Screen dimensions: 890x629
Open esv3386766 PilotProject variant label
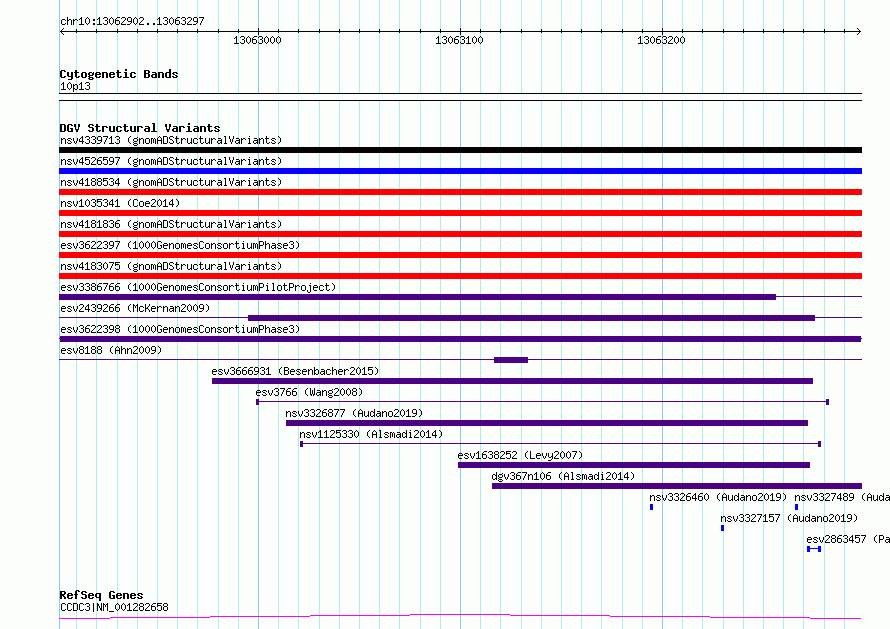tap(198, 287)
